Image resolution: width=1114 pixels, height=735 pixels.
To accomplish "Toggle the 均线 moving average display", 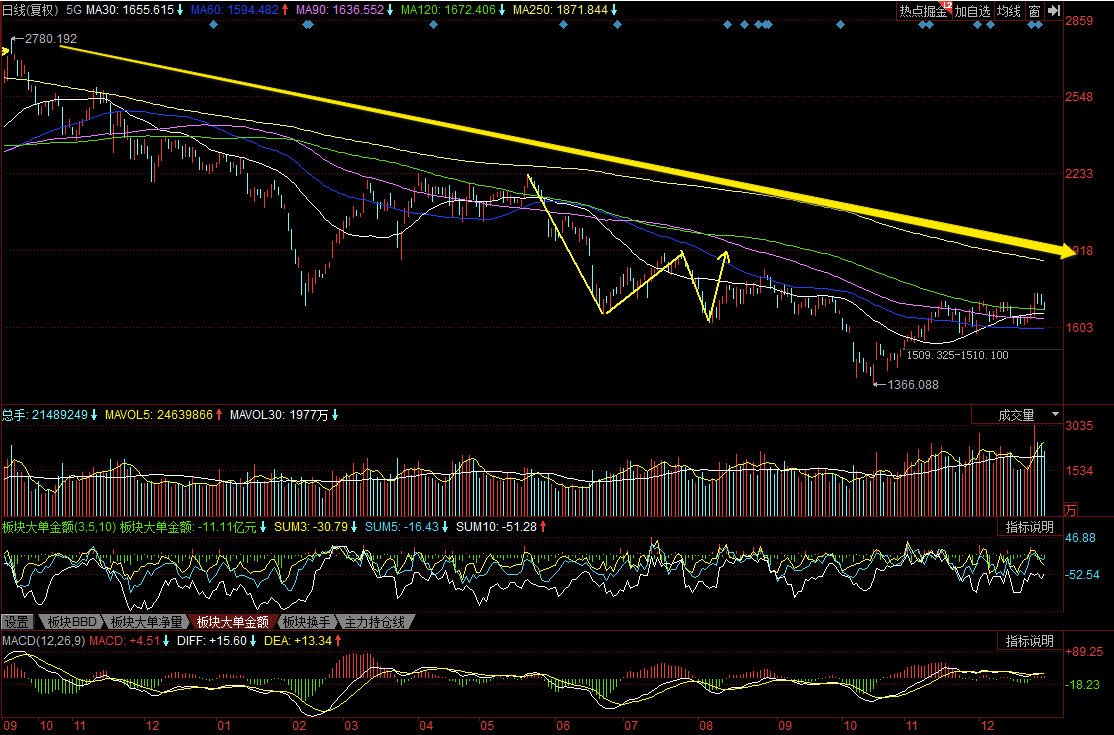I will (1008, 11).
